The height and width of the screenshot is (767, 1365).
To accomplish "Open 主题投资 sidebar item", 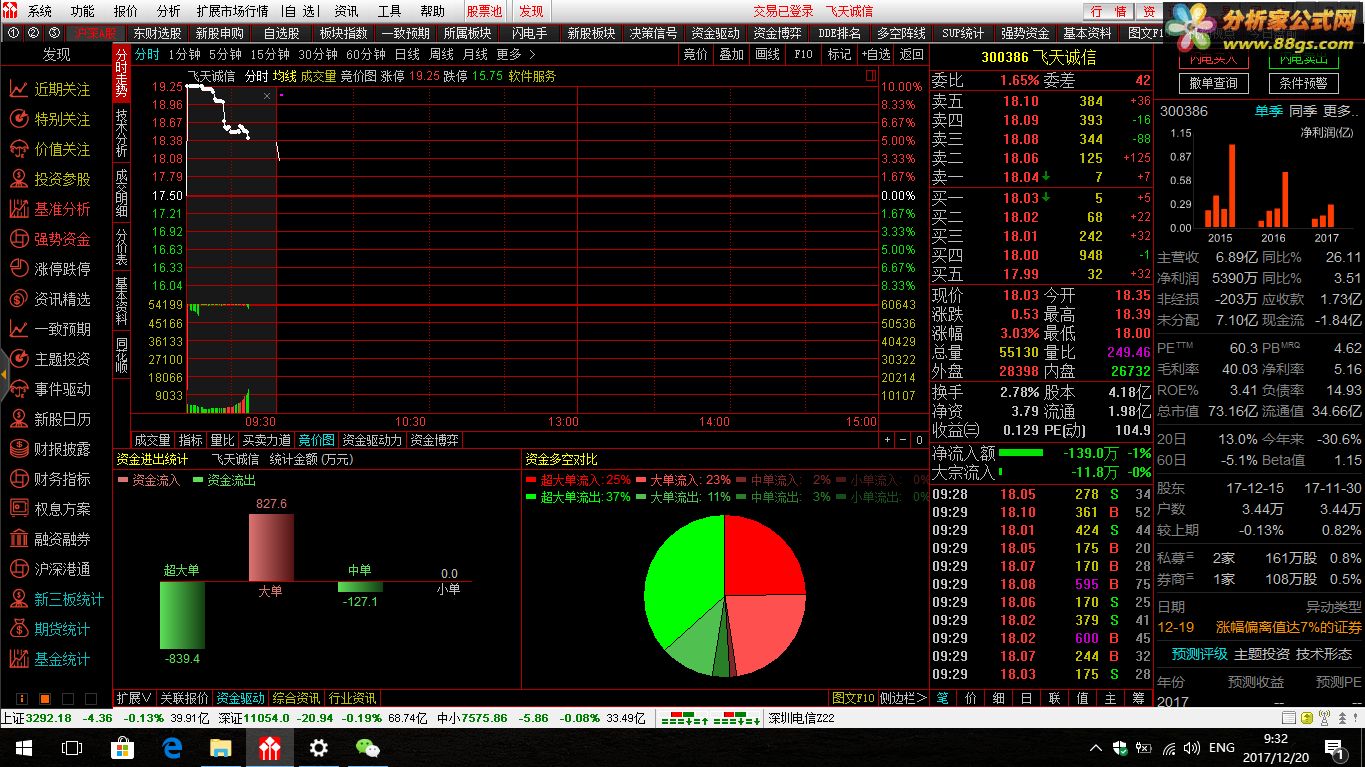I will (50, 359).
